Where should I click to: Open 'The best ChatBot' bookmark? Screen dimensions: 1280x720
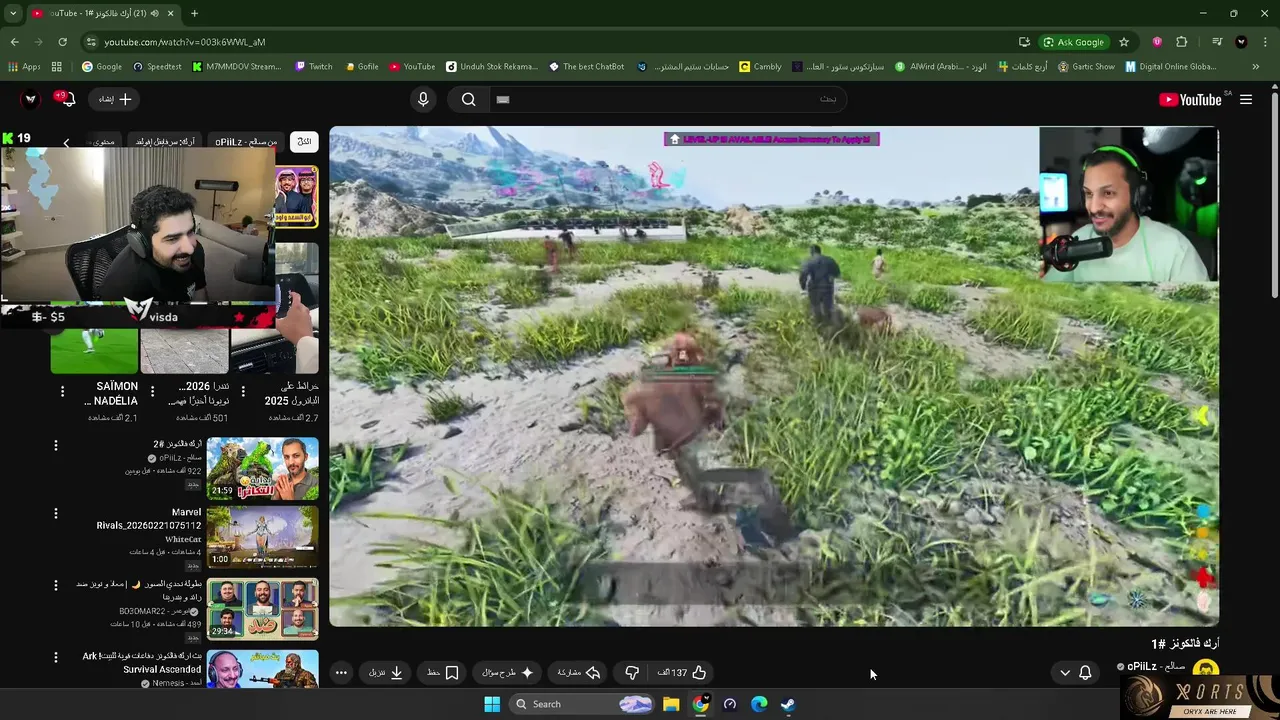tap(586, 67)
